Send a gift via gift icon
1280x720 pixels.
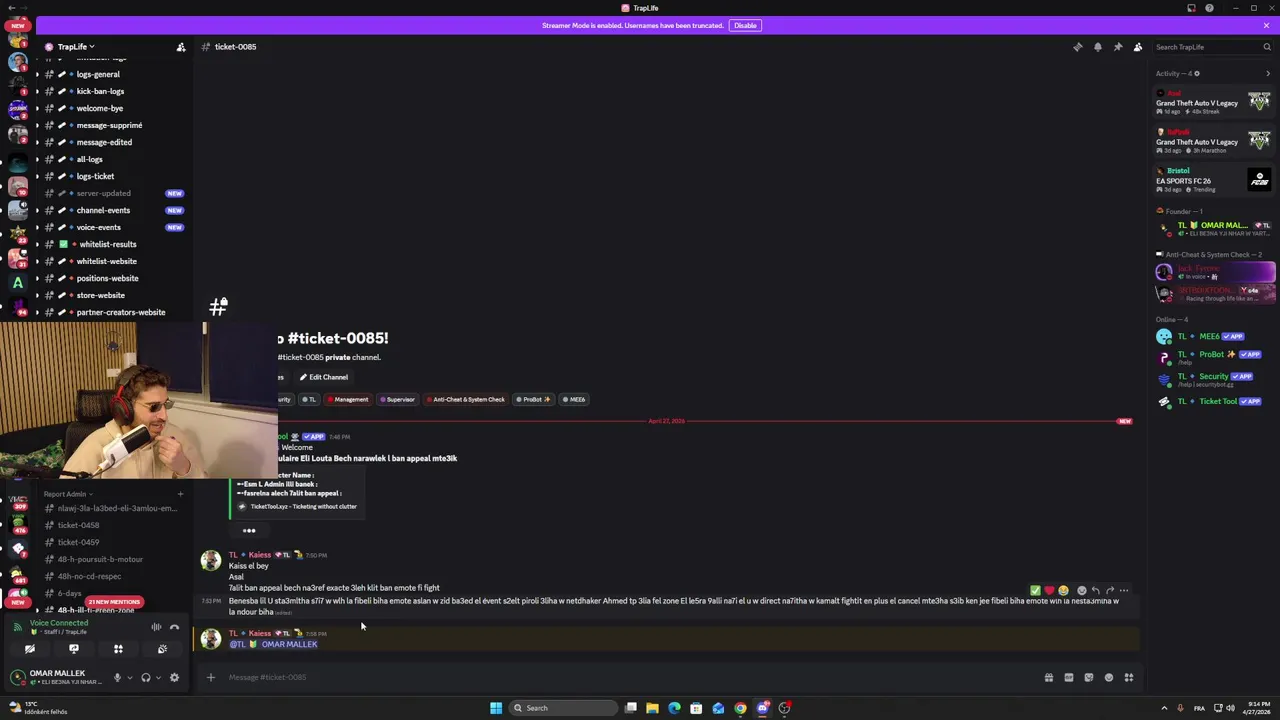point(1048,677)
